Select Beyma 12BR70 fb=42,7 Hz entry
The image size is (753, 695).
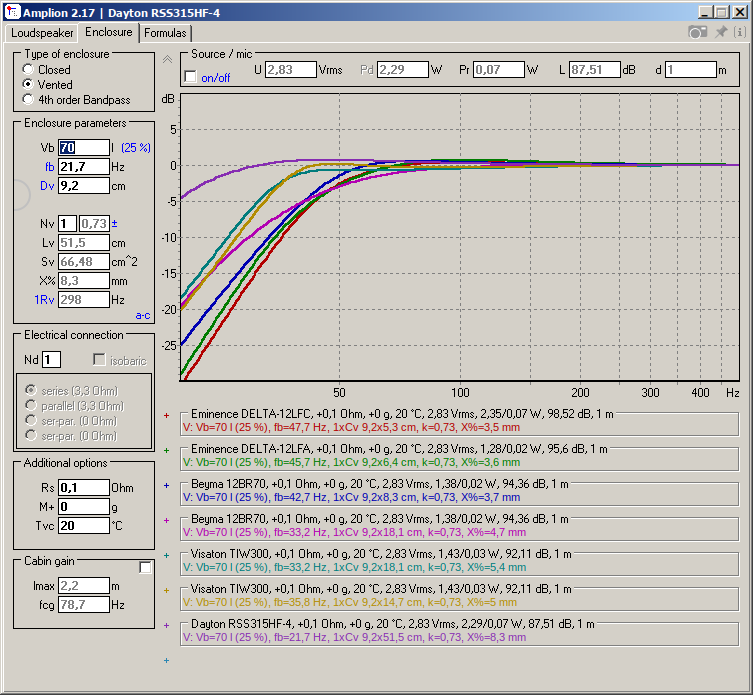pyautogui.click(x=459, y=491)
